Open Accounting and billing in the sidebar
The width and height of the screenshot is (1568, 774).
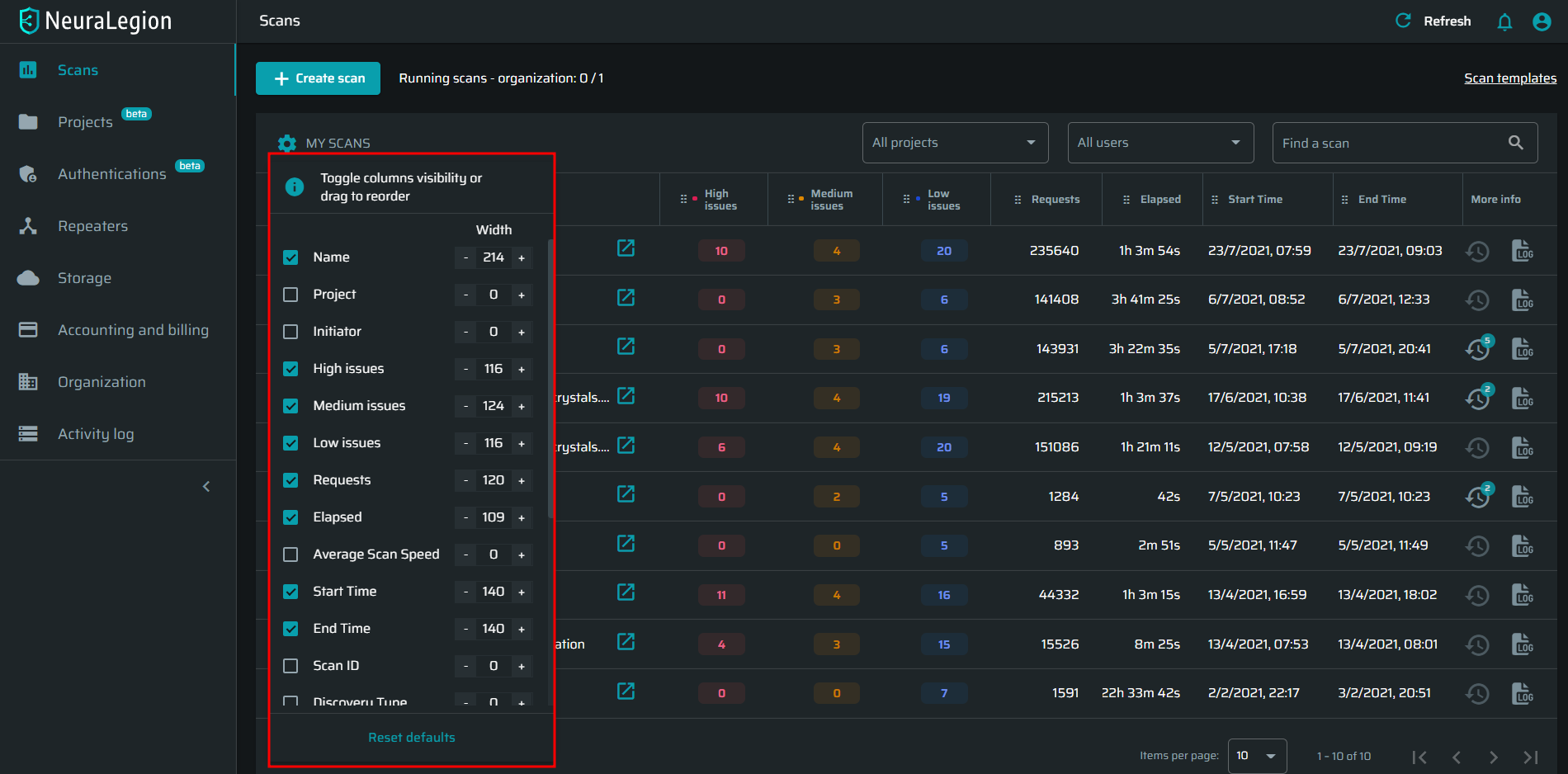click(117, 330)
